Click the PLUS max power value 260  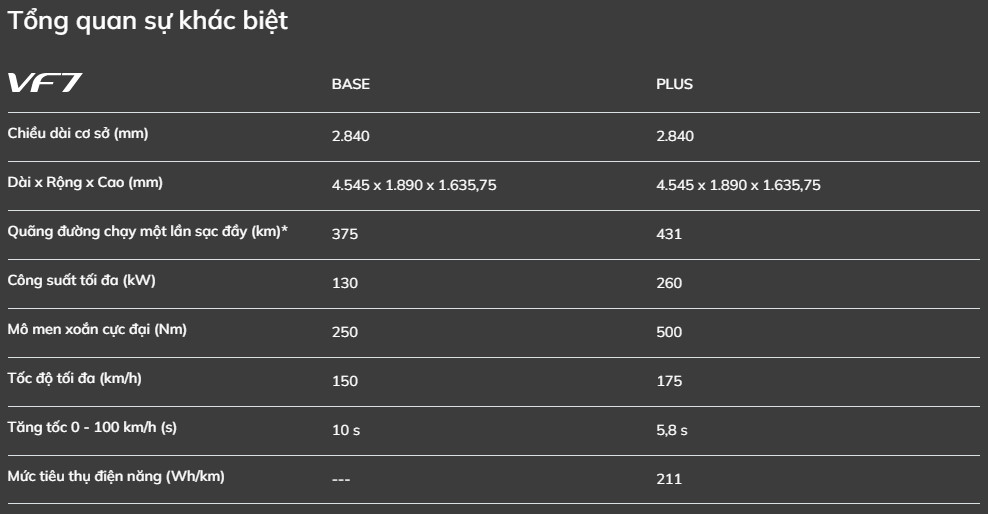(x=669, y=283)
